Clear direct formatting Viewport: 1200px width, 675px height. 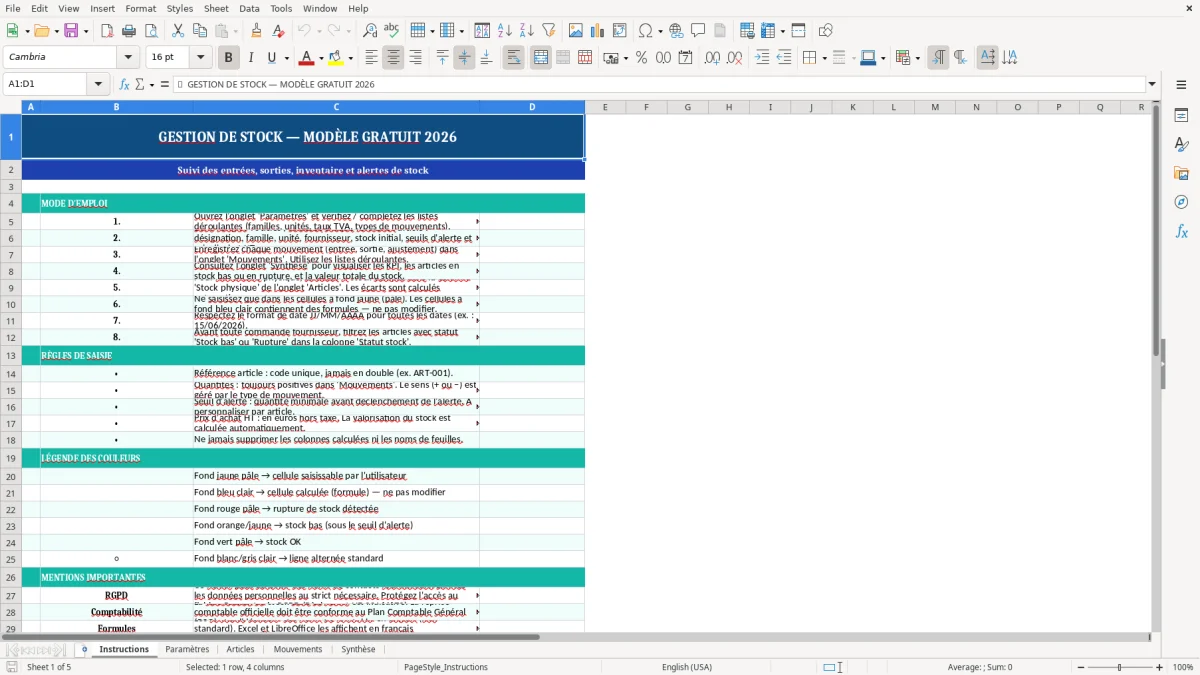pos(278,31)
